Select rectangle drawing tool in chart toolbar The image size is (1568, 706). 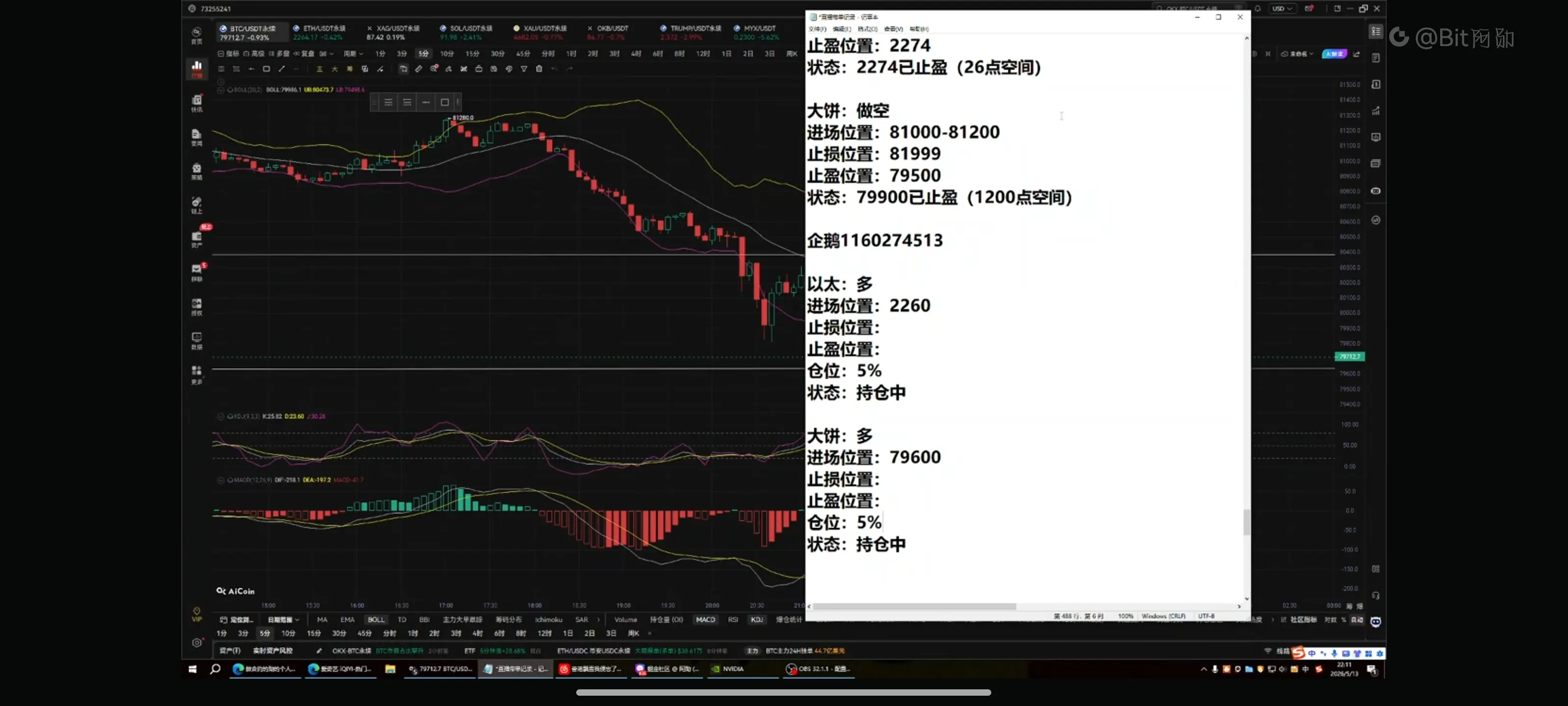[266, 69]
